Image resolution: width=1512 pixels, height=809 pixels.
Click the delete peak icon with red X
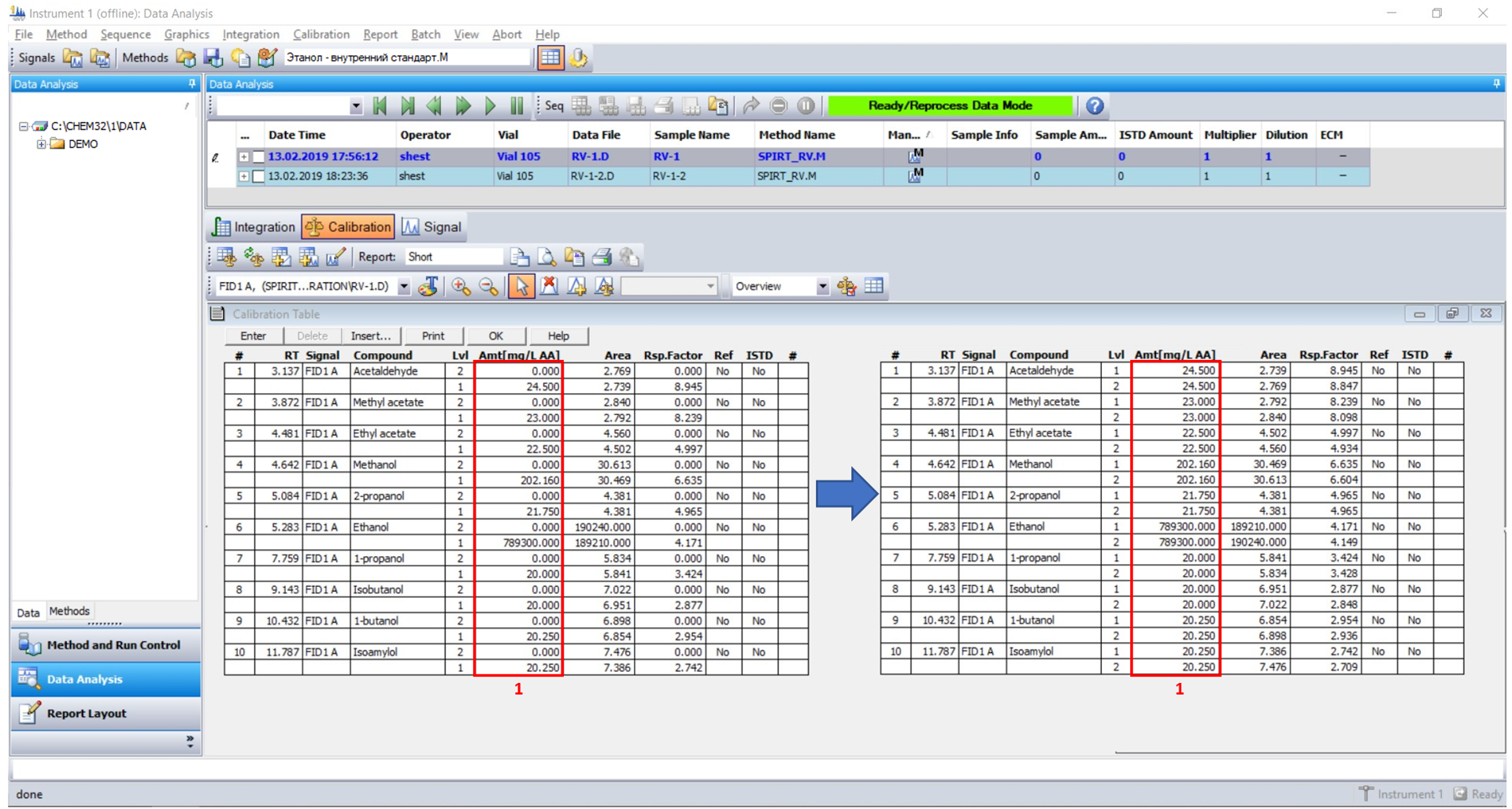(x=549, y=287)
